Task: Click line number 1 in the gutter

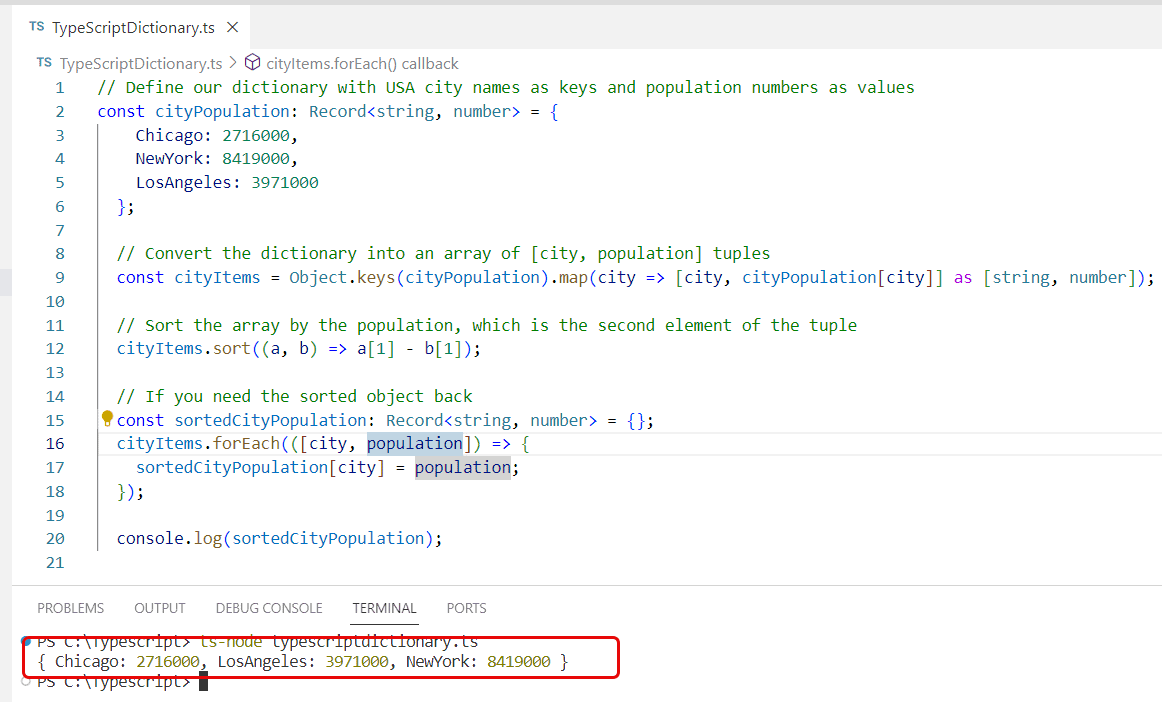Action: (60, 87)
